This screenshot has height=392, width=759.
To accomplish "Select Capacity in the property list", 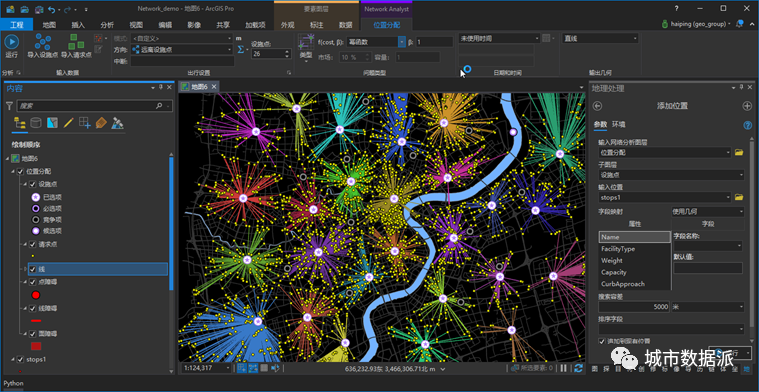I will 614,272.
